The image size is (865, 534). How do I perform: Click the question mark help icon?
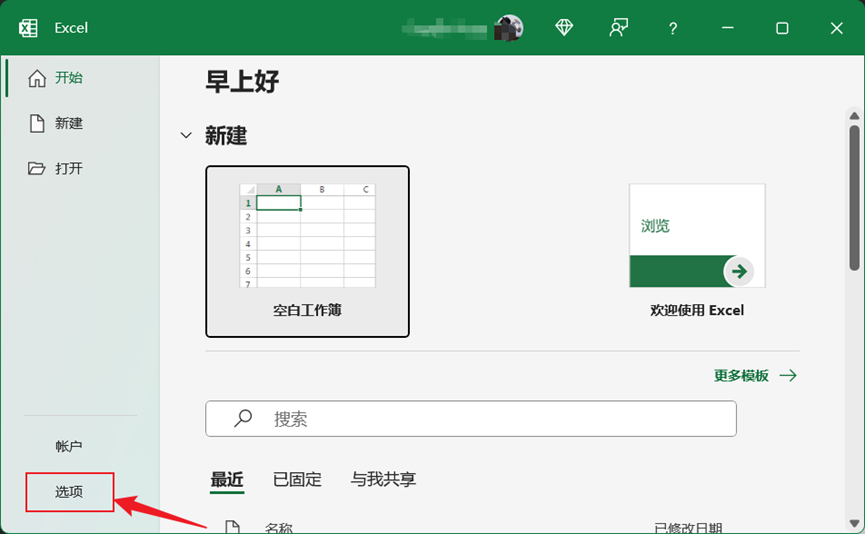[x=673, y=28]
